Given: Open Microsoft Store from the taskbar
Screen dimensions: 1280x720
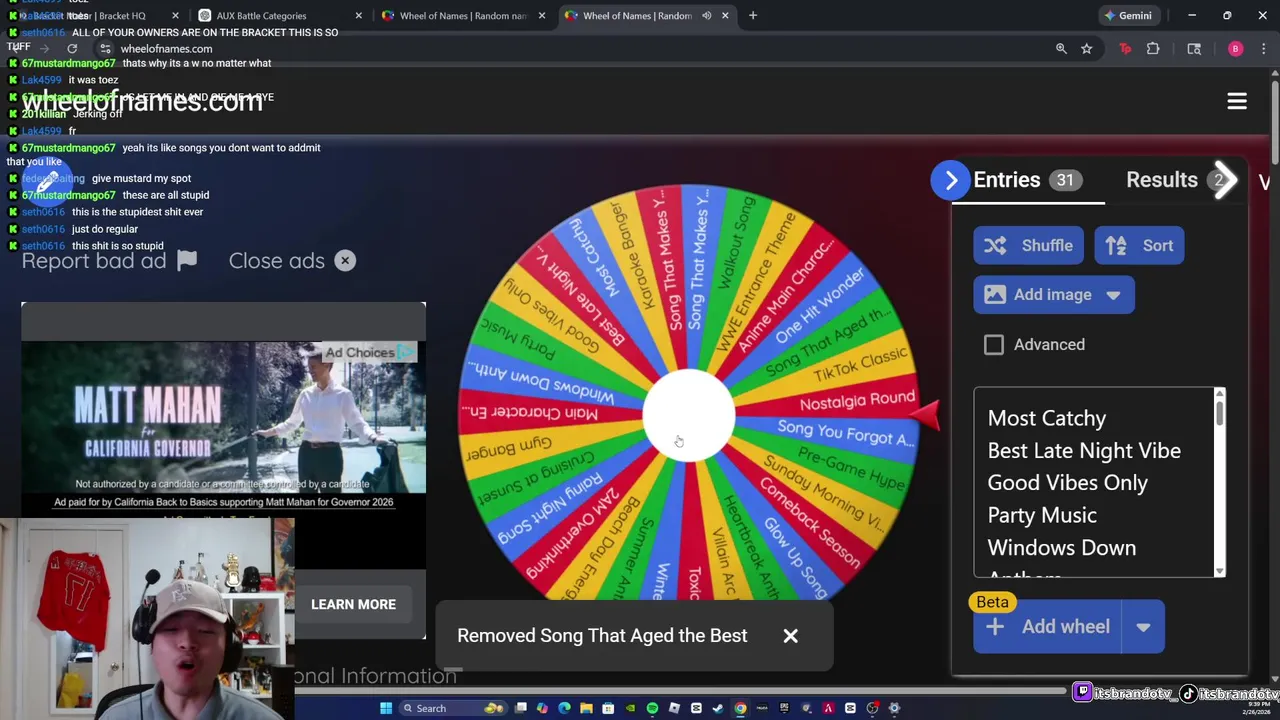Looking at the screenshot, I should pyautogui.click(x=608, y=708).
